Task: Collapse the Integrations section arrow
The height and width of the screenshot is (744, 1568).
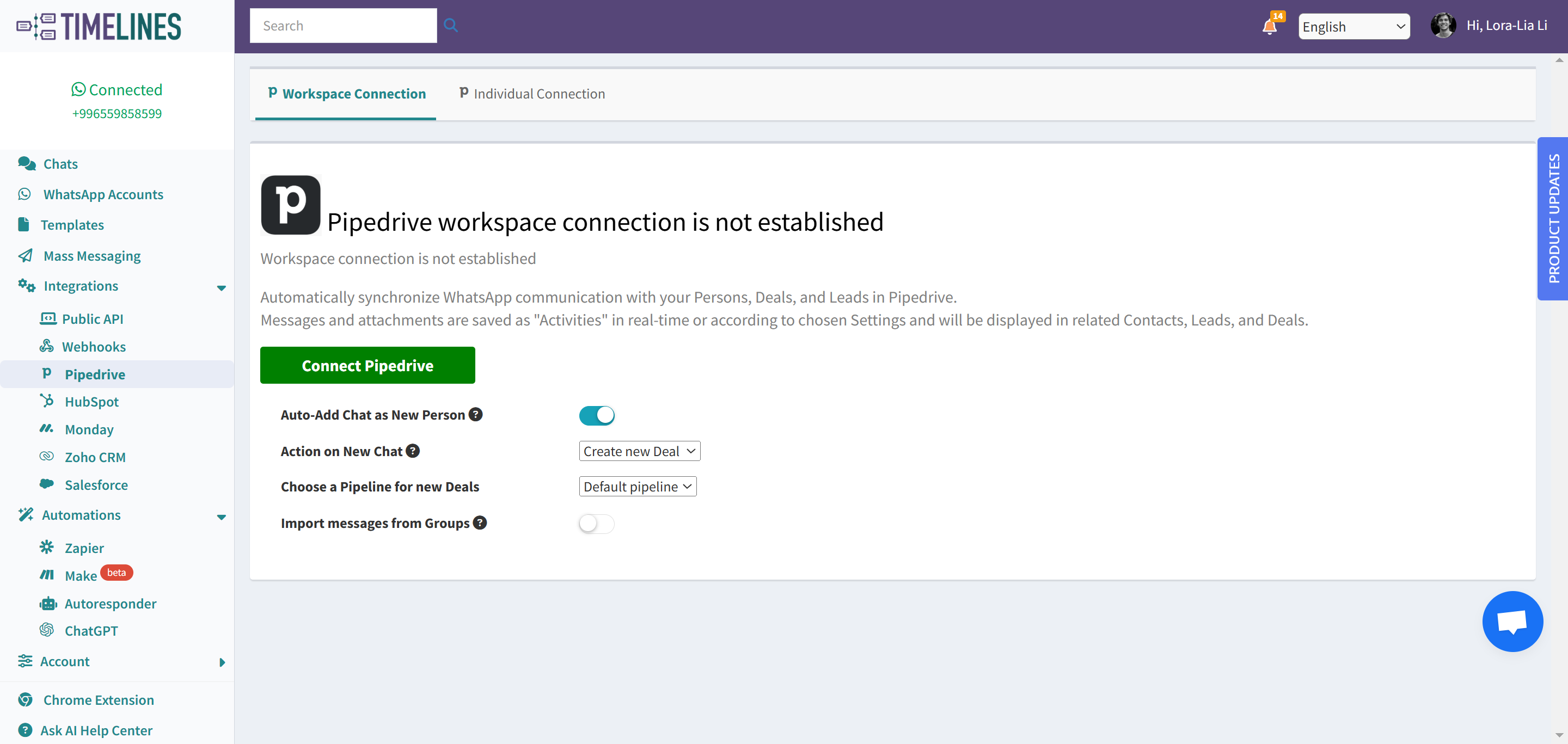Action: (222, 288)
